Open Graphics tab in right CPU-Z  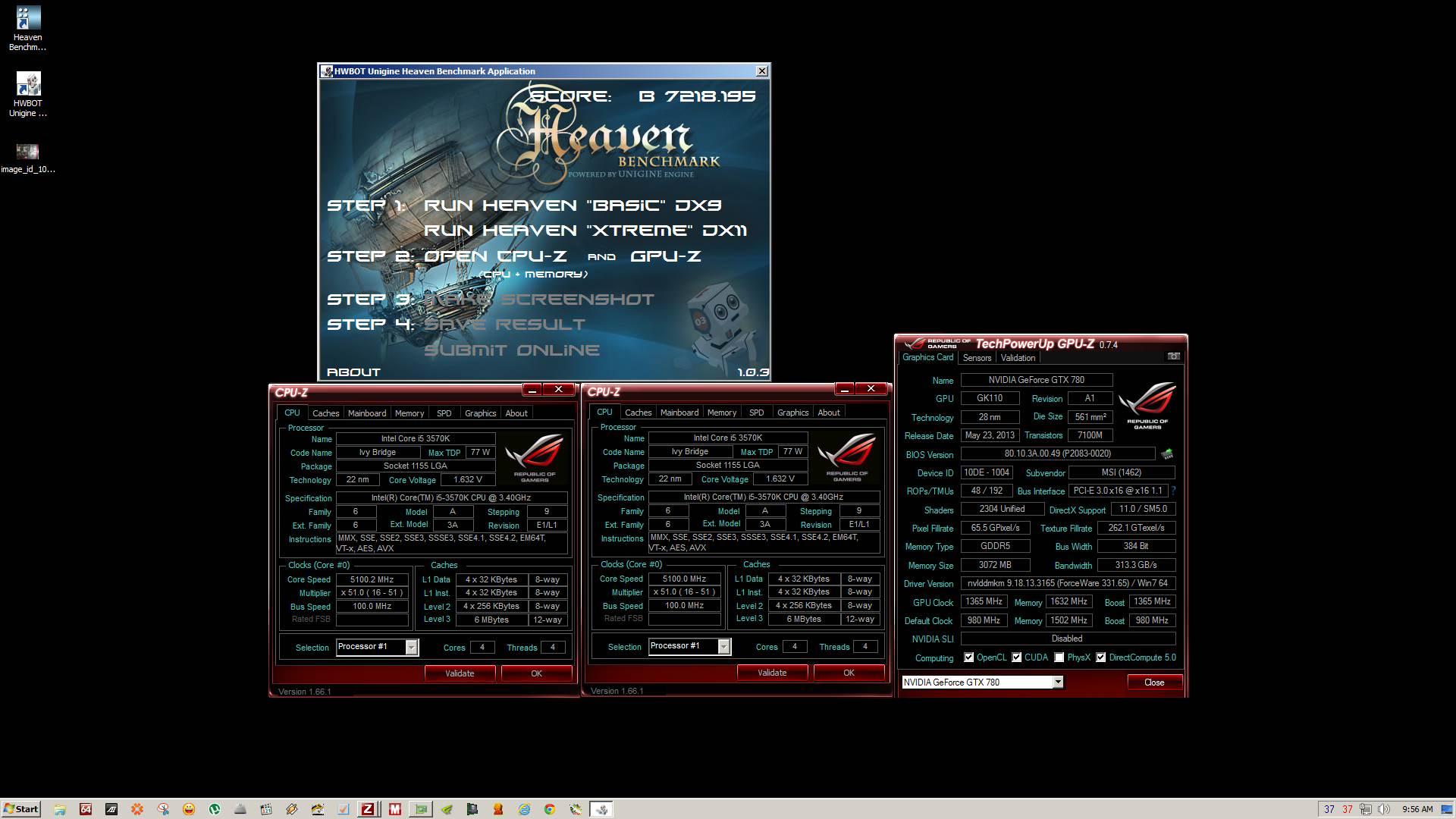(x=793, y=413)
